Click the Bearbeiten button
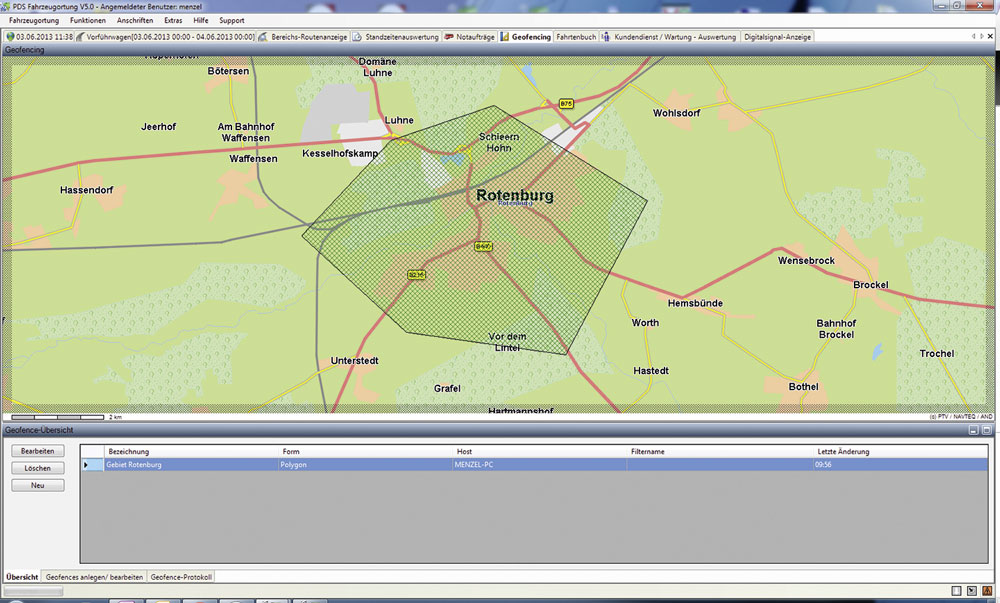 coord(38,451)
